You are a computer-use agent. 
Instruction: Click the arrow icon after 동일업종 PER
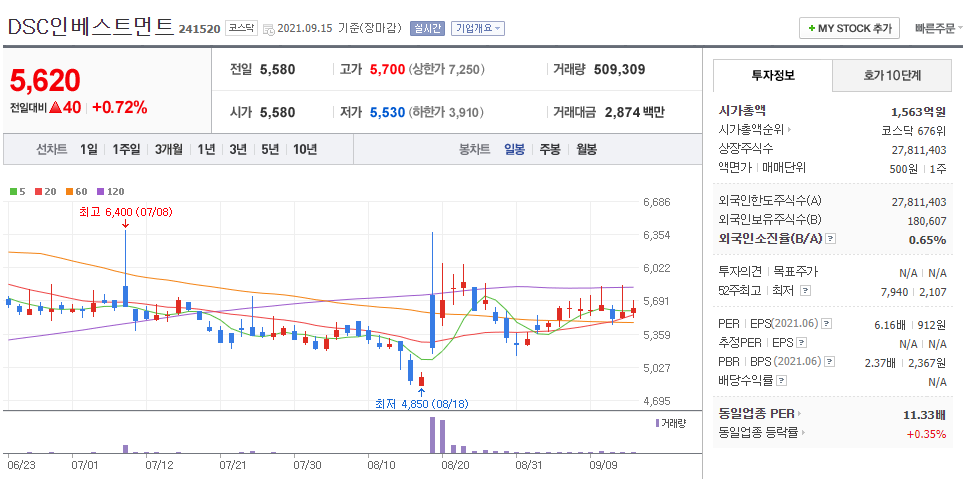(799, 413)
